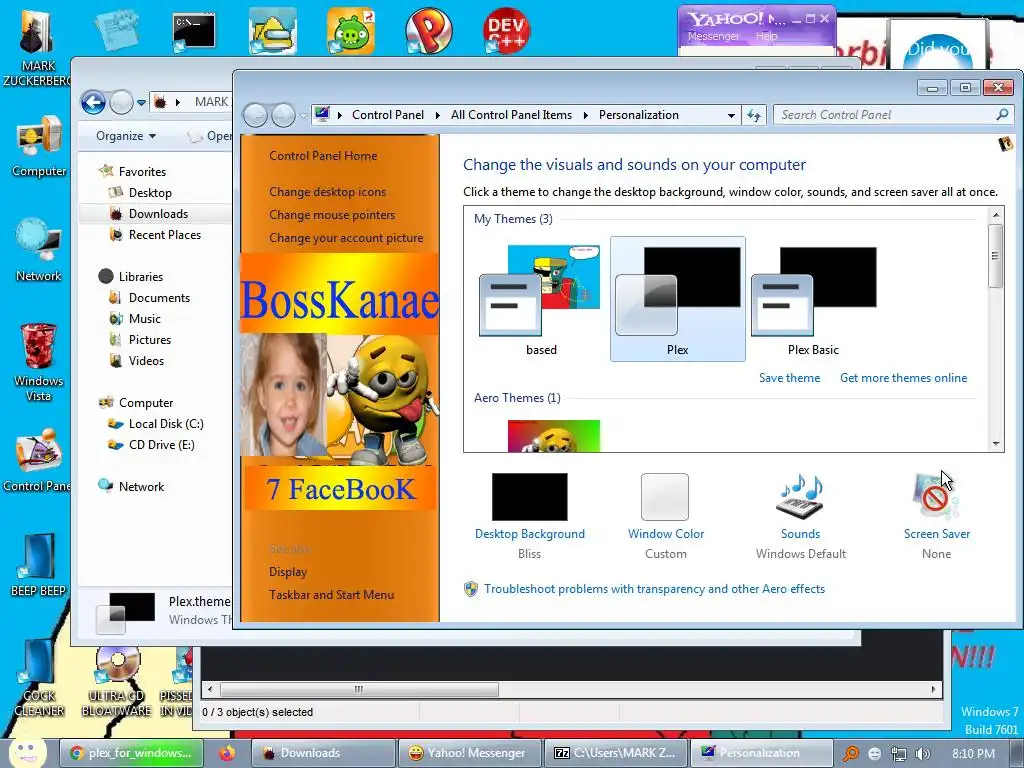Screen dimensions: 1024x768
Task: Open the ULTRA CD BLOATWARE disc icon
Action: (x=117, y=679)
